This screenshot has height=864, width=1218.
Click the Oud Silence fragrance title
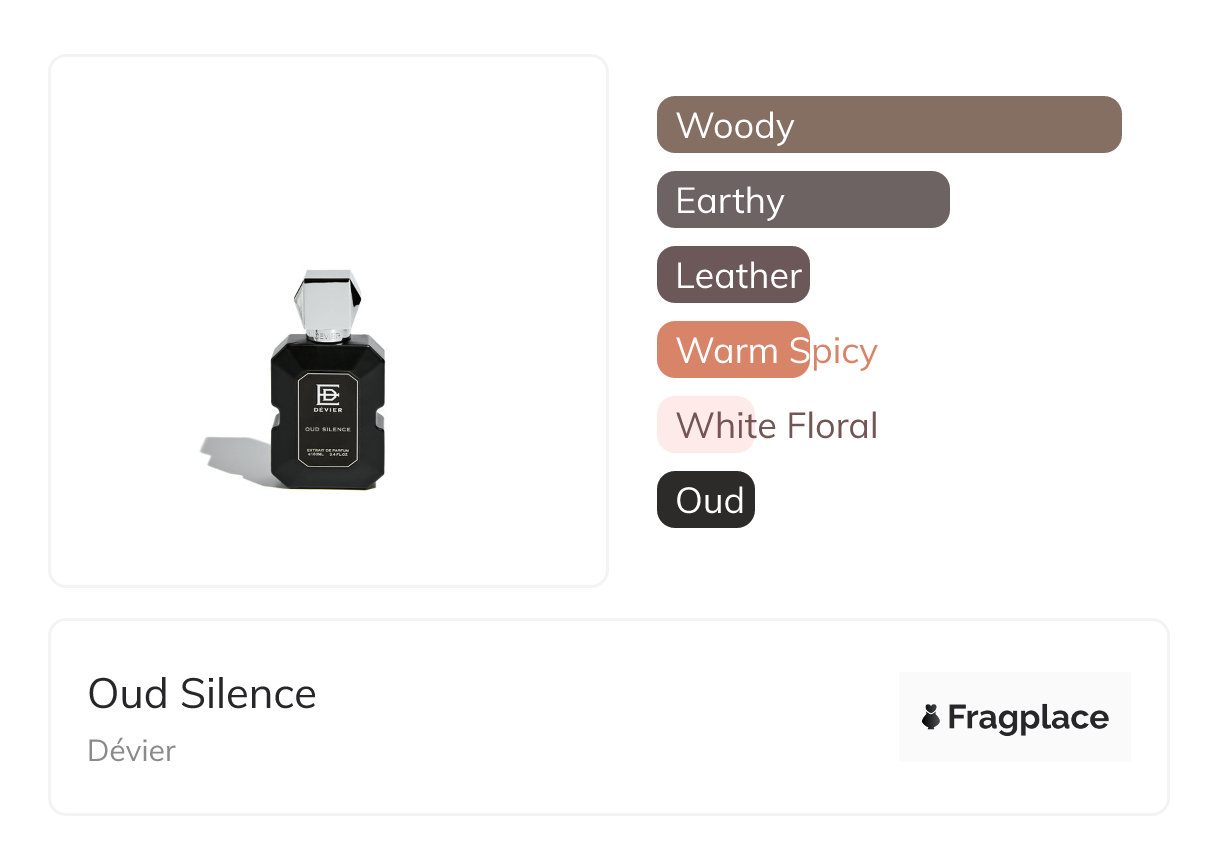pos(202,694)
